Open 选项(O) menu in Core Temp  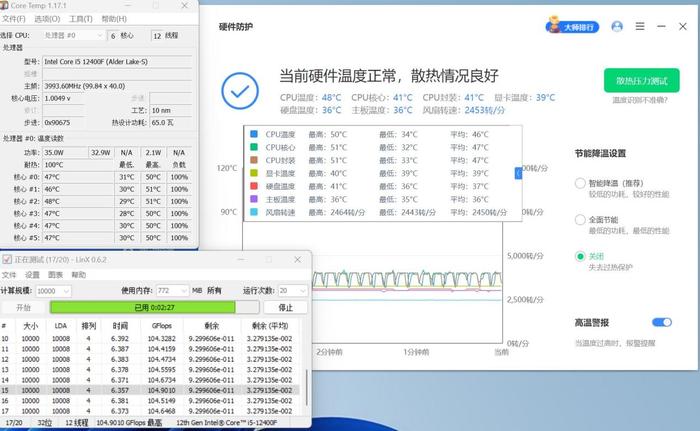click(x=47, y=19)
